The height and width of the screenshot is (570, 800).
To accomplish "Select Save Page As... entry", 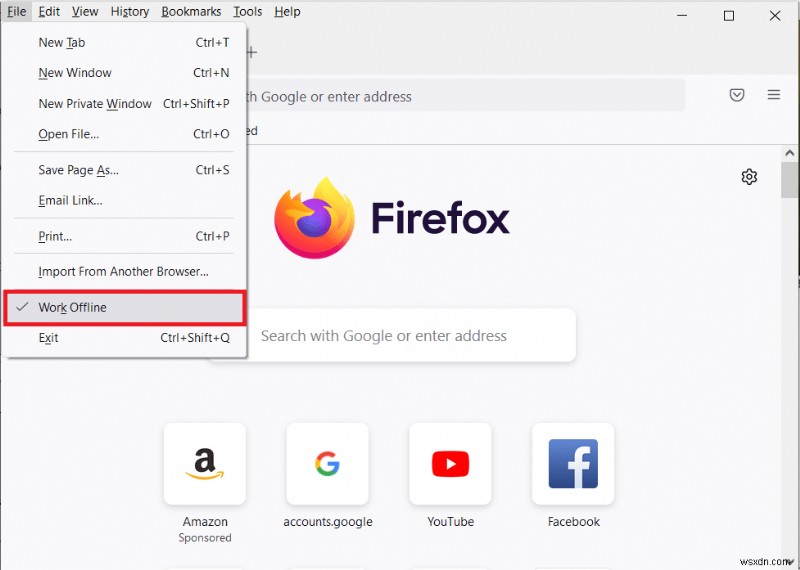I will click(x=124, y=170).
